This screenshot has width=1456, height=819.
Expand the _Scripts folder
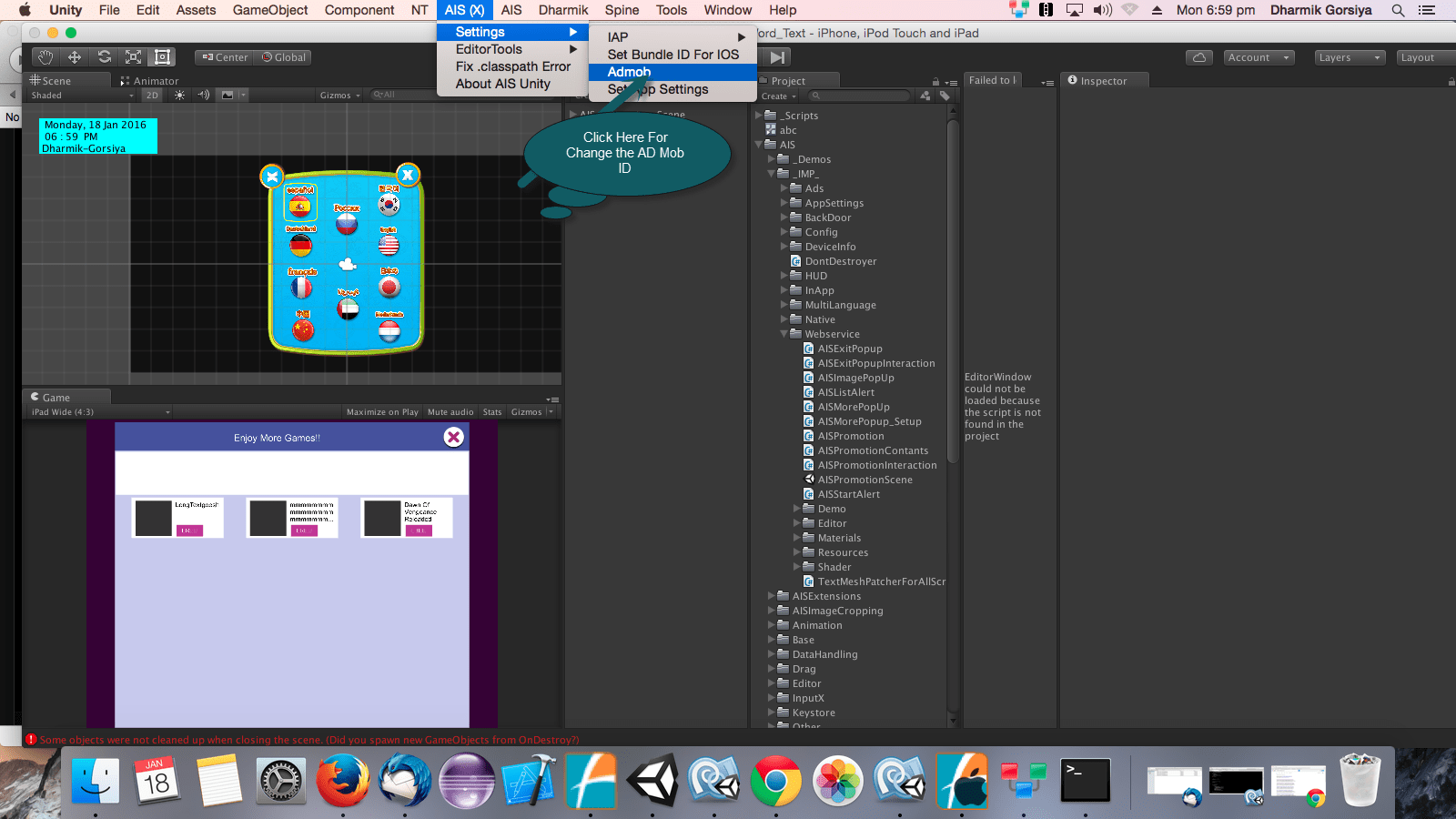pyautogui.click(x=759, y=116)
